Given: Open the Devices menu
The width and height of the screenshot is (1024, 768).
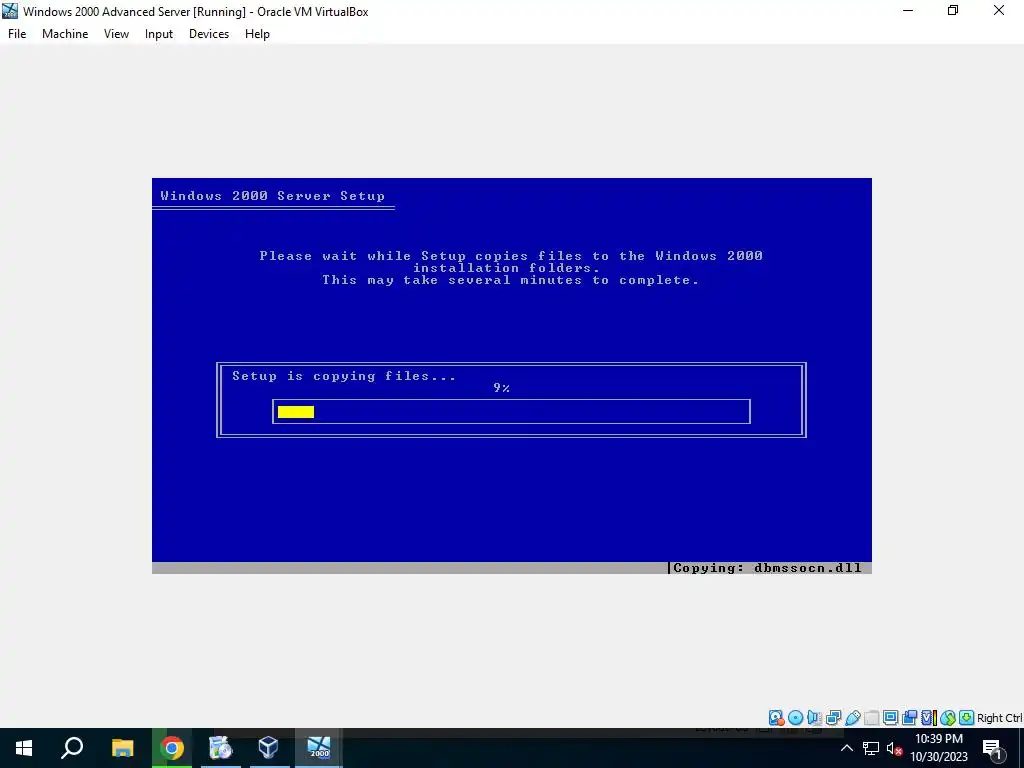Looking at the screenshot, I should 209,34.
